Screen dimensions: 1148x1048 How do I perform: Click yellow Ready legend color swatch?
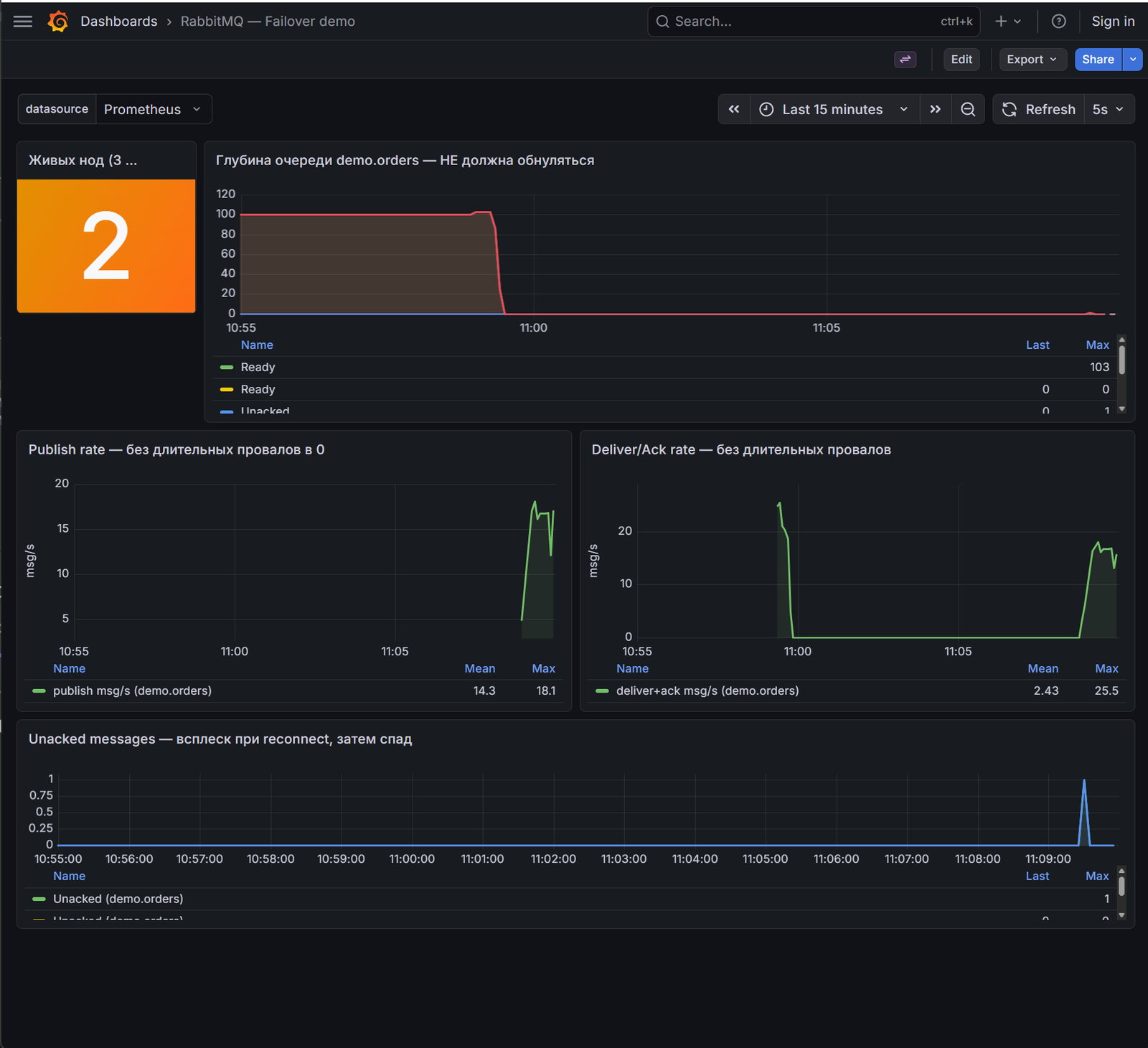click(227, 389)
